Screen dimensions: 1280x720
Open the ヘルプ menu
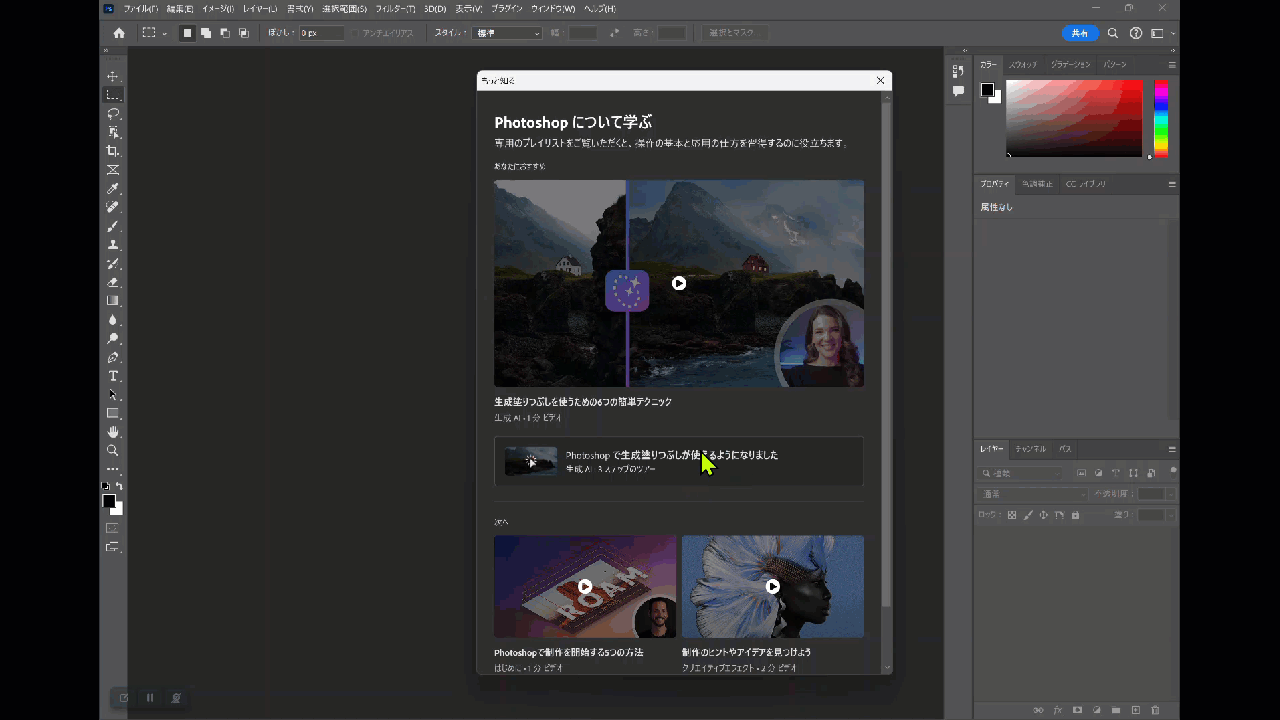point(599,9)
